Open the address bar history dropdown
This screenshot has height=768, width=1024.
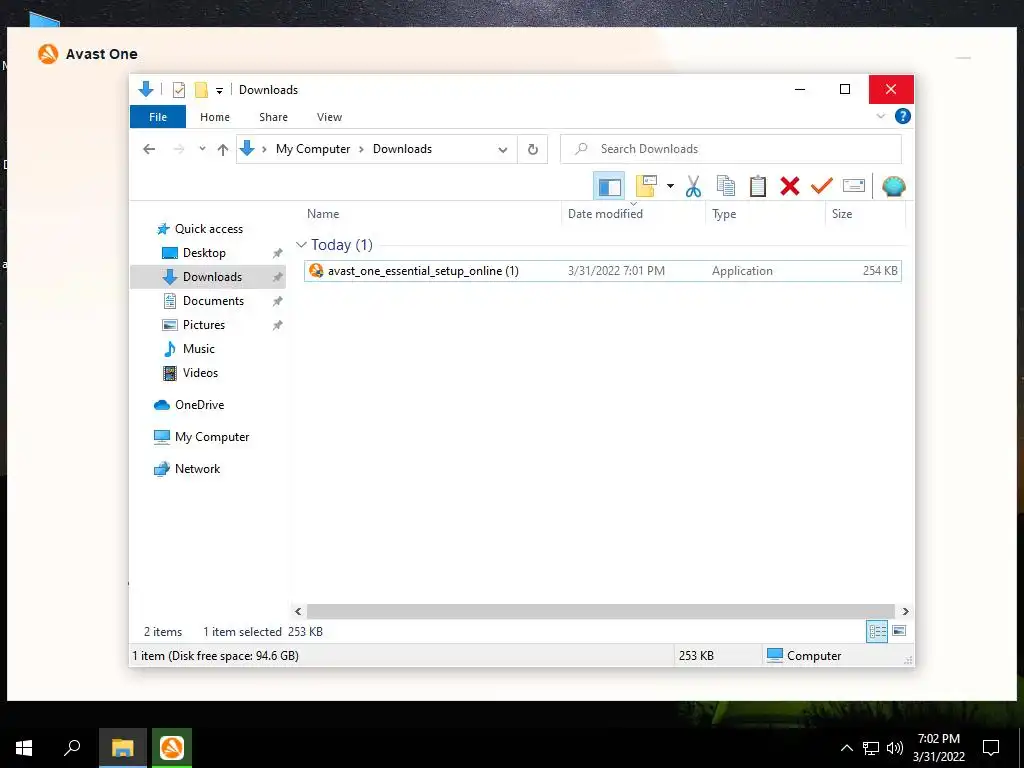pyautogui.click(x=502, y=150)
